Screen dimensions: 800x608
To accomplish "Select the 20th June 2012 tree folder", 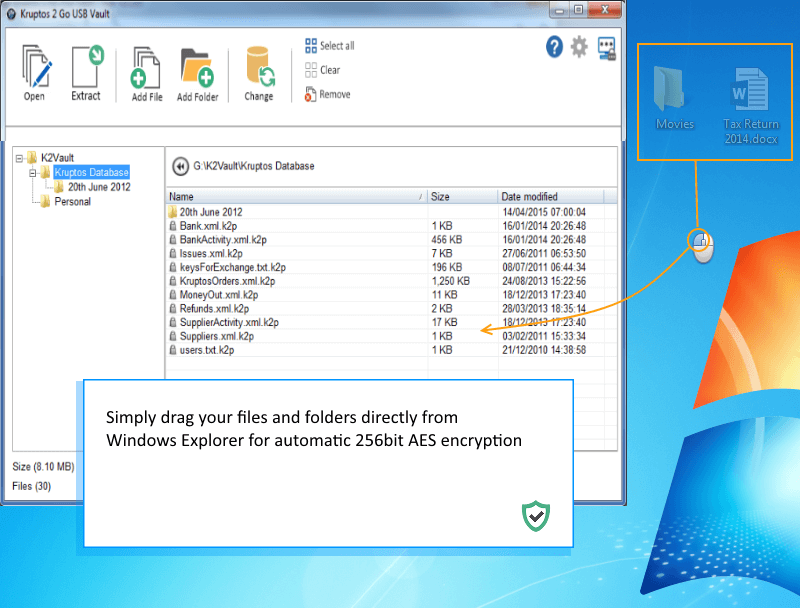I will tap(99, 187).
